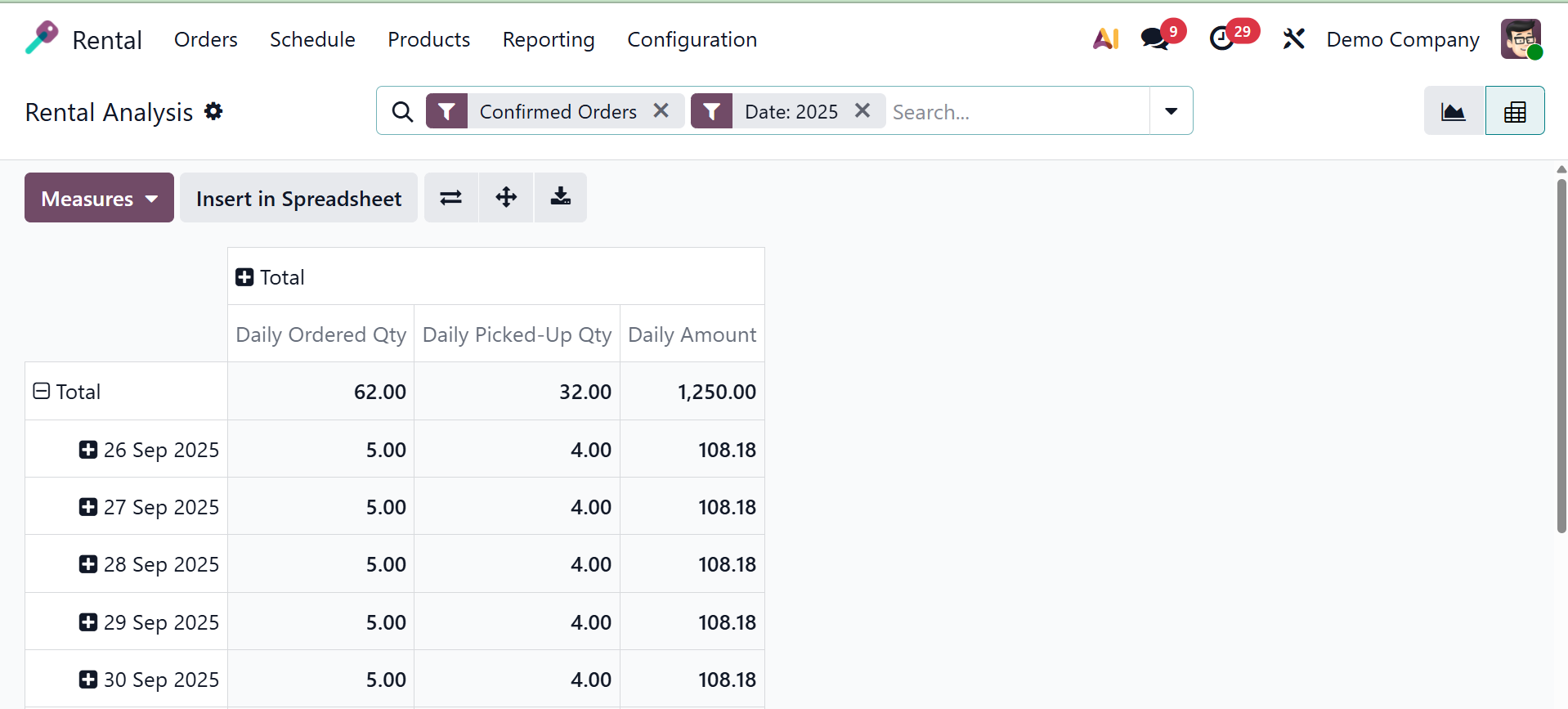Viewport: 1568px width, 709px height.
Task: Open Rental Analysis settings gear
Action: coord(213,111)
